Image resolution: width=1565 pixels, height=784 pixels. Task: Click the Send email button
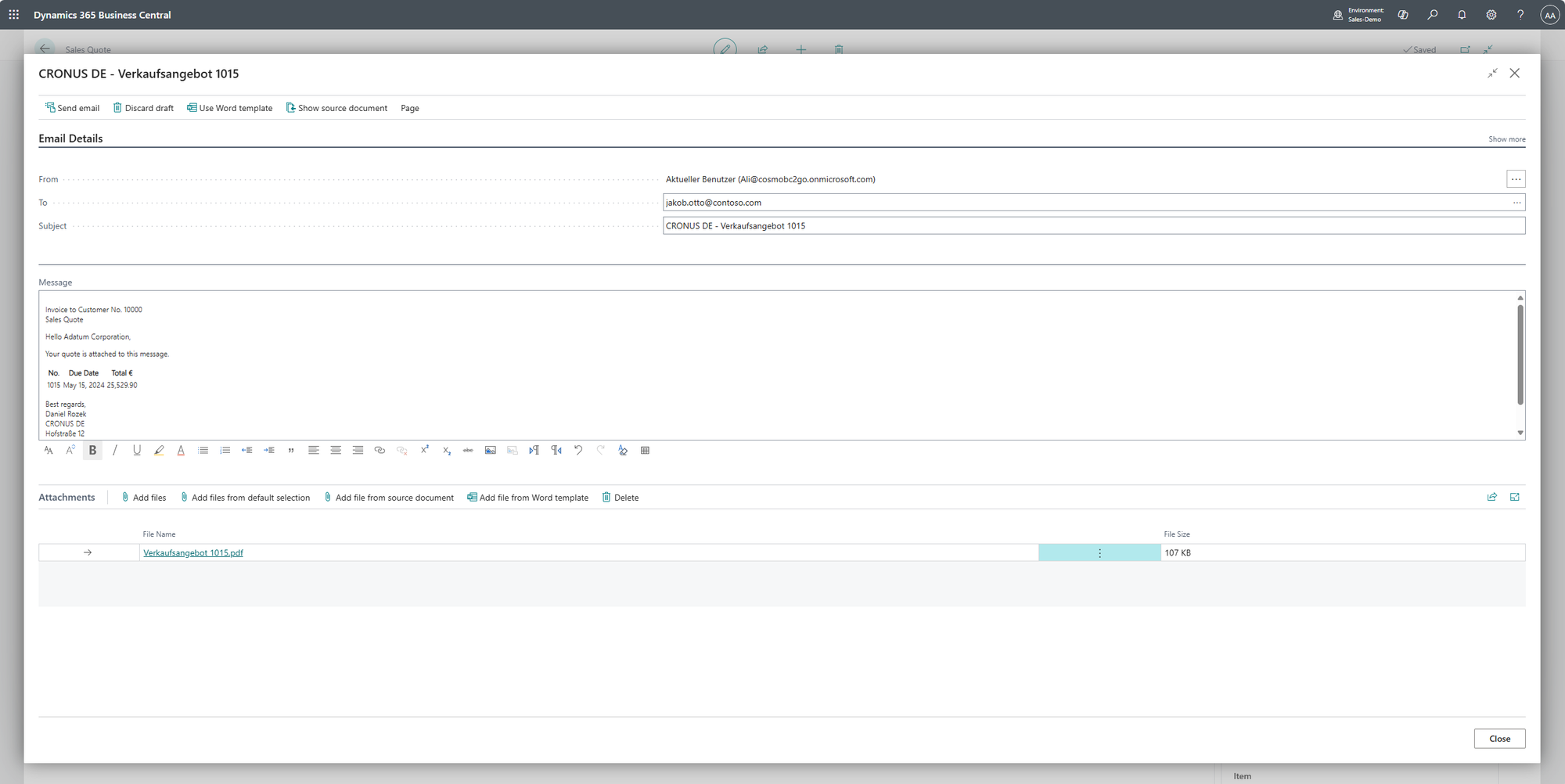click(x=72, y=108)
